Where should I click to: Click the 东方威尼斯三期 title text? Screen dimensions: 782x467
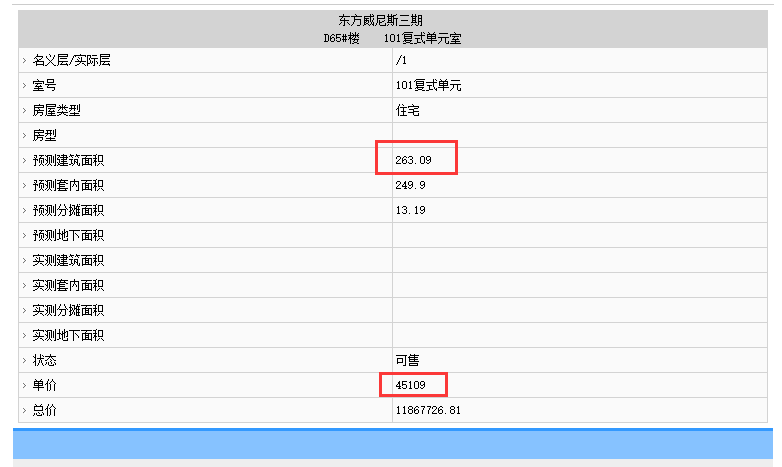pos(381,20)
